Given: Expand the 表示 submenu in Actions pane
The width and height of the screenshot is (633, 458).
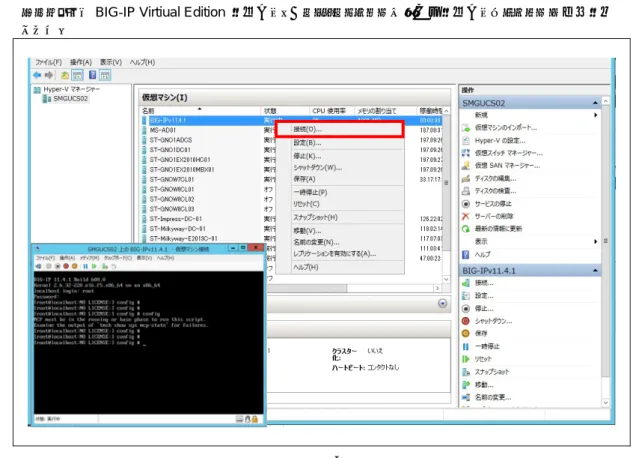Looking at the screenshot, I should tap(595, 241).
